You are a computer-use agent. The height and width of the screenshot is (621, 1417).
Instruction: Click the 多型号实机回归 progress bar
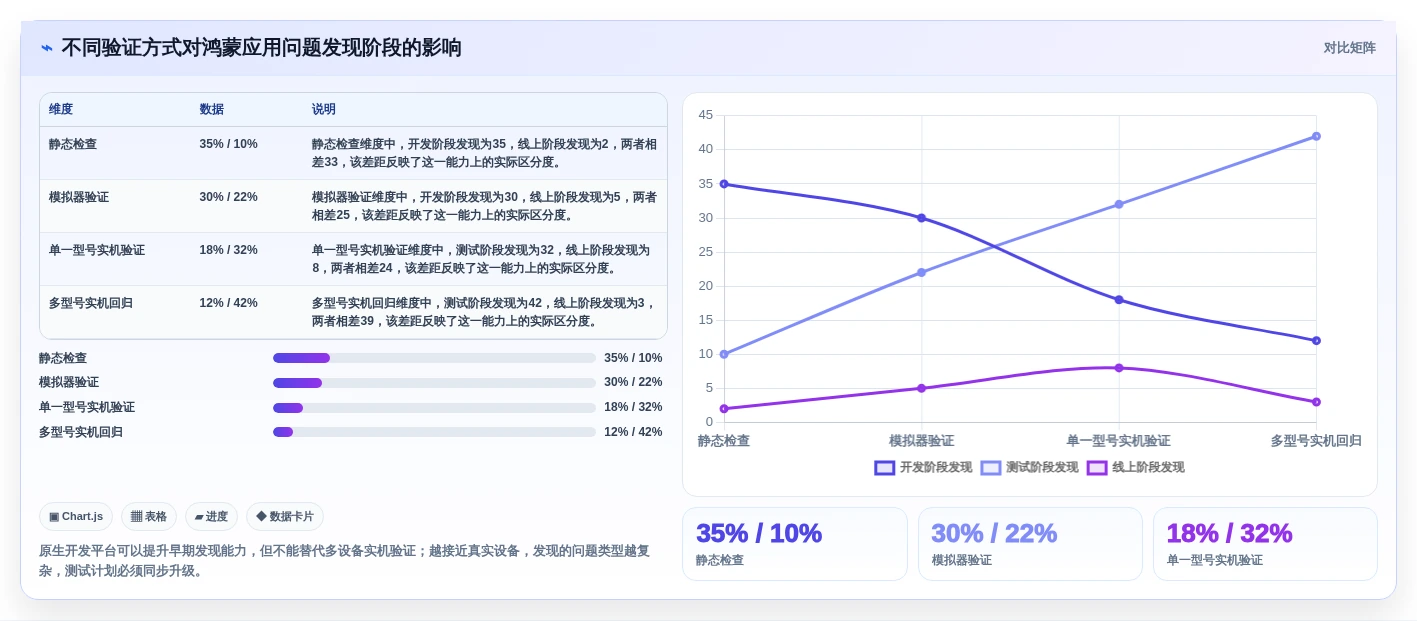[434, 432]
